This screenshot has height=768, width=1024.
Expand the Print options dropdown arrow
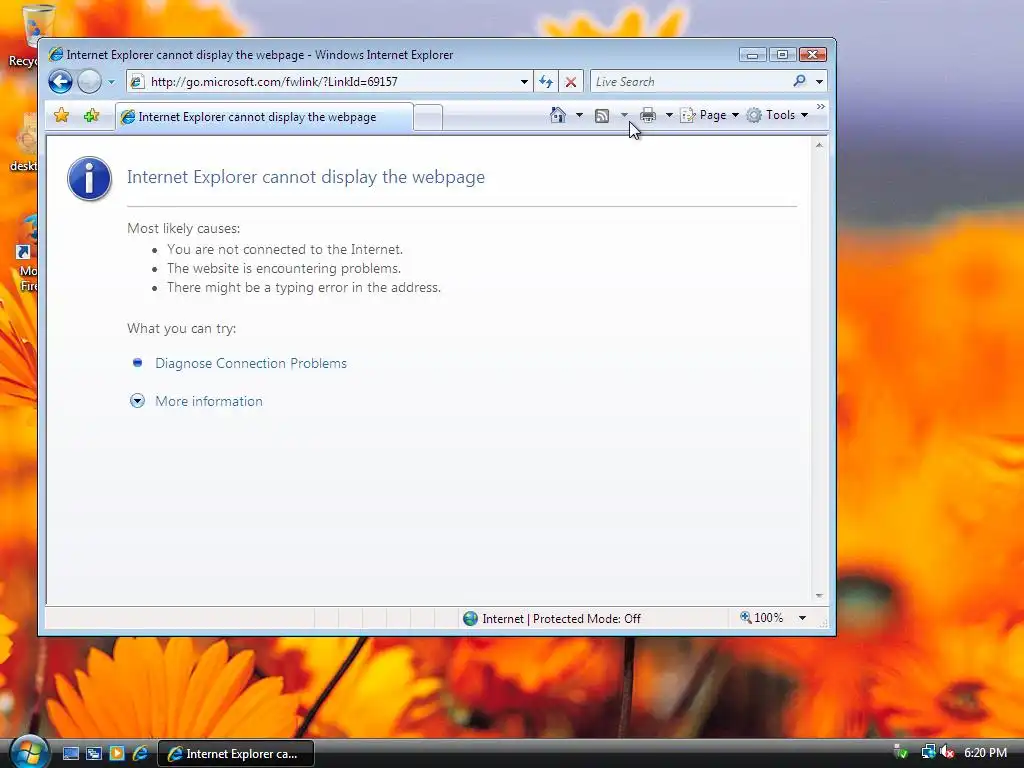click(x=669, y=115)
